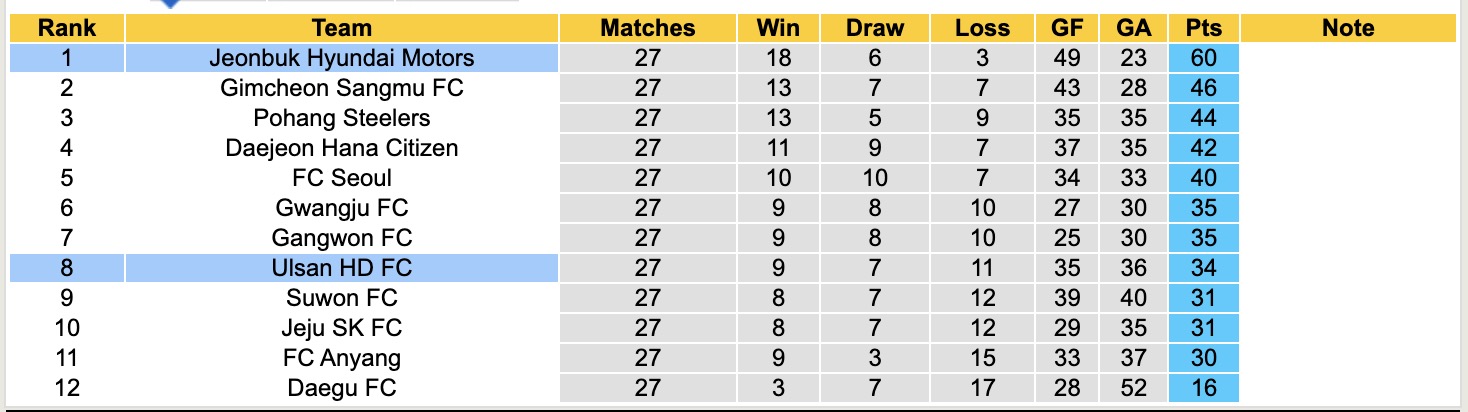Image resolution: width=1468 pixels, height=412 pixels.
Task: Open the Suwon FC team entry
Action: coord(342,298)
